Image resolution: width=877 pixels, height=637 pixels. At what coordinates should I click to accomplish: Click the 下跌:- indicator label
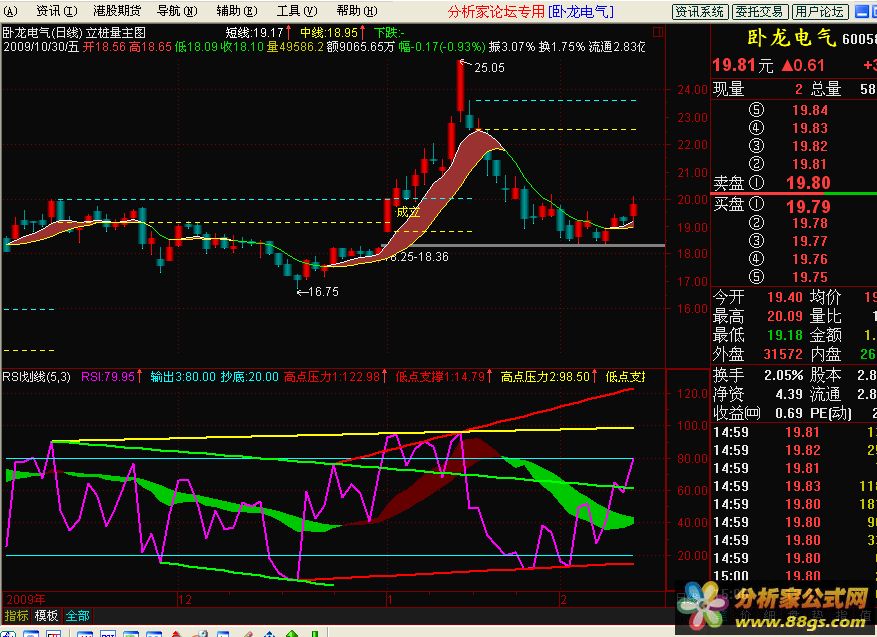click(389, 32)
